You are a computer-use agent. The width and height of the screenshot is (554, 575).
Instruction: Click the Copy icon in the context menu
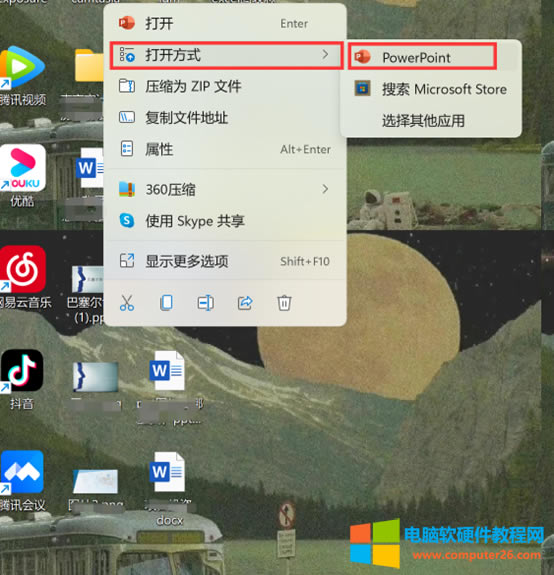coord(166,303)
